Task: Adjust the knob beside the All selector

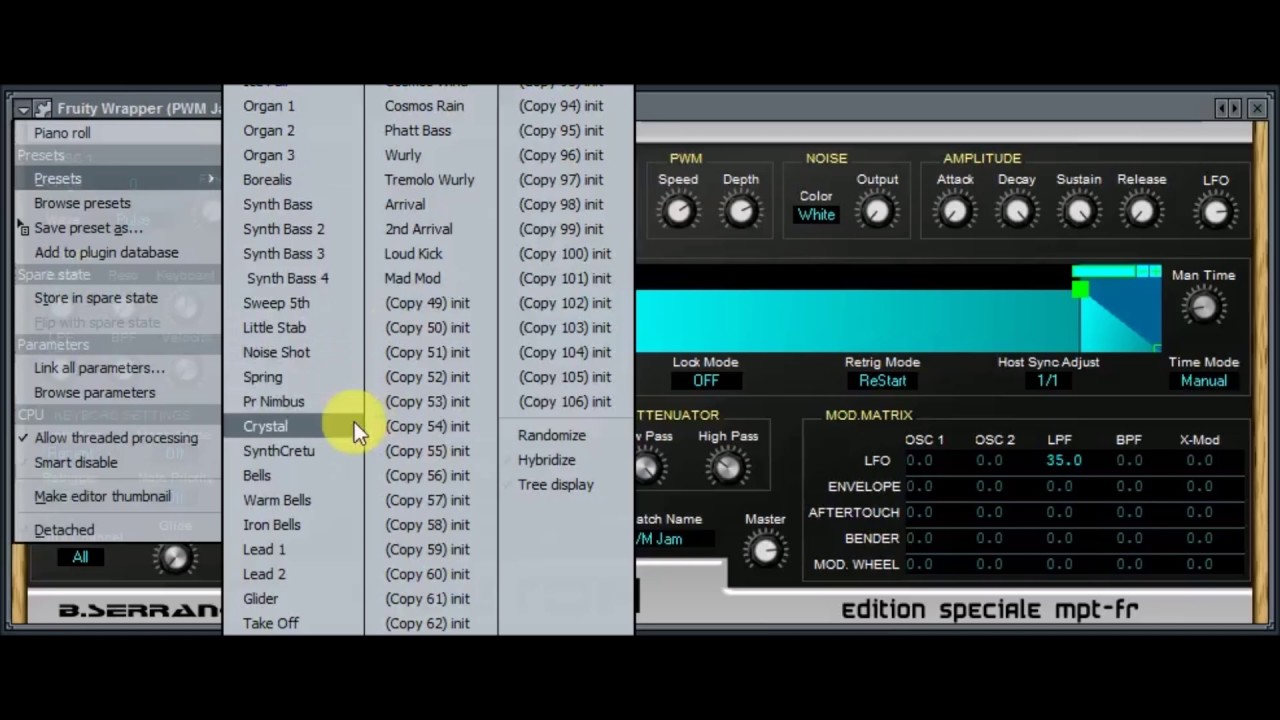Action: pyautogui.click(x=174, y=558)
